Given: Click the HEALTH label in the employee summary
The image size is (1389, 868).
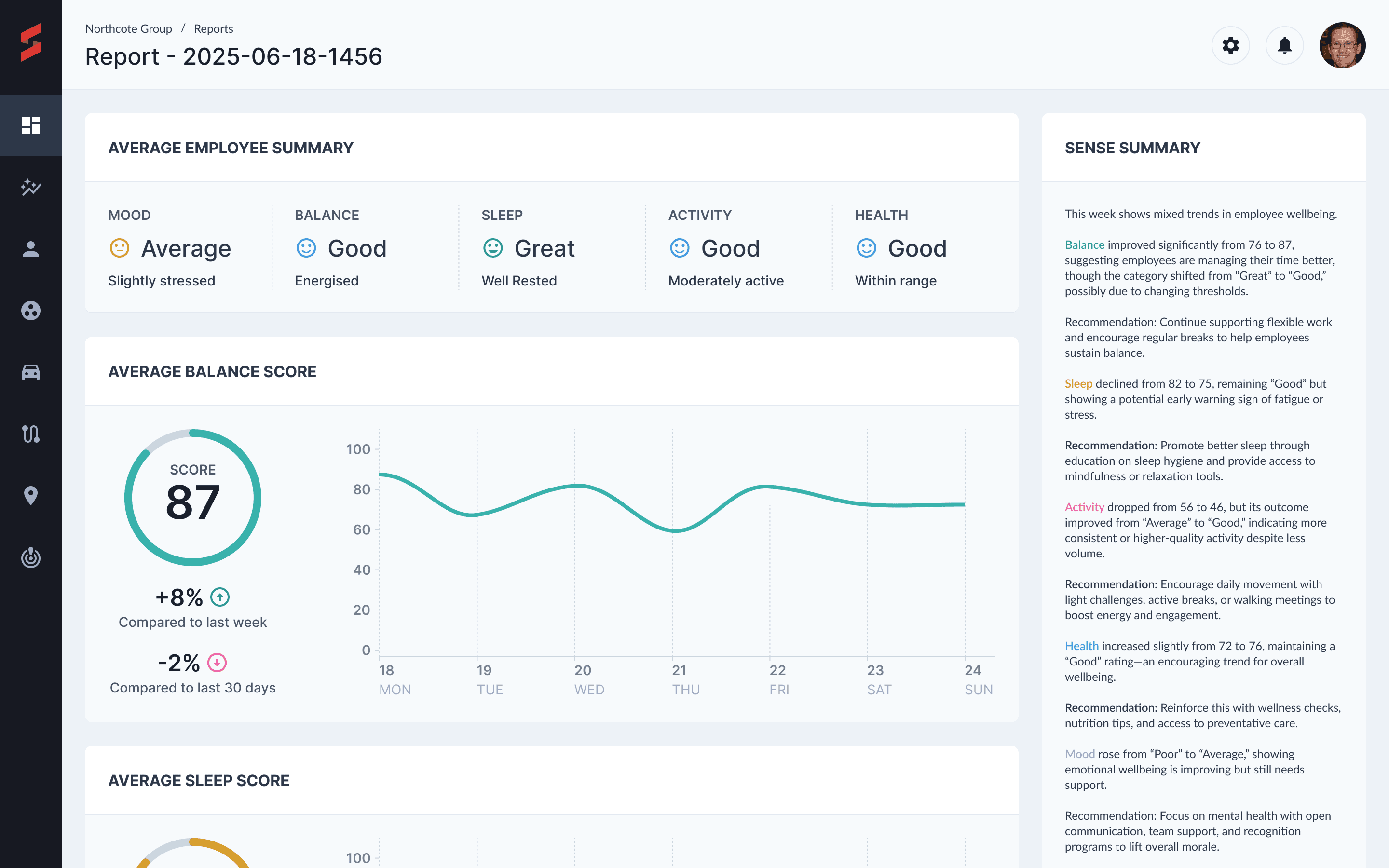Looking at the screenshot, I should click(882, 215).
